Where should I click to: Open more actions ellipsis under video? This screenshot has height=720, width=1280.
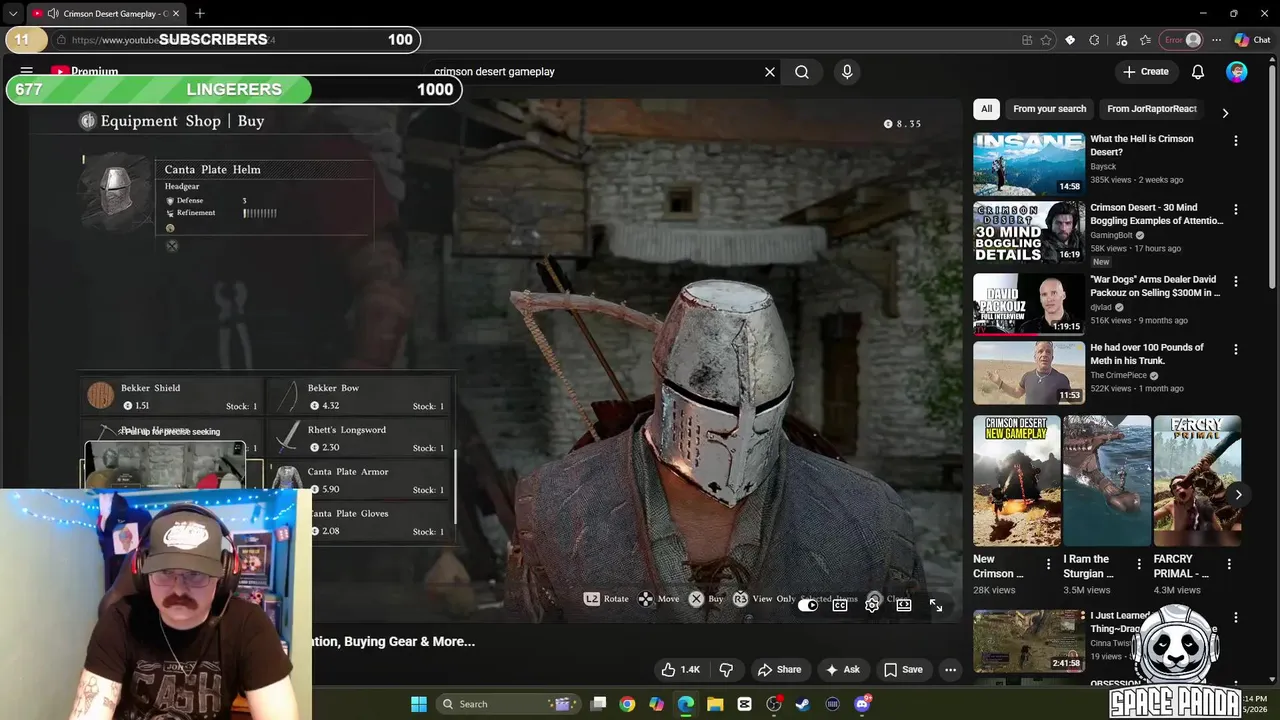point(951,670)
